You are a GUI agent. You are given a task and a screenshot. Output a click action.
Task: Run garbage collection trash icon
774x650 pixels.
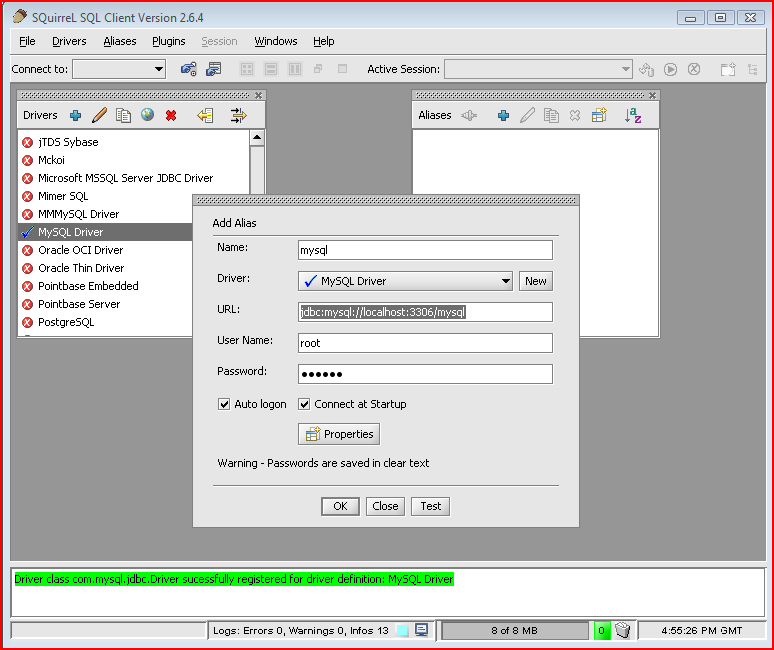pyautogui.click(x=622, y=630)
